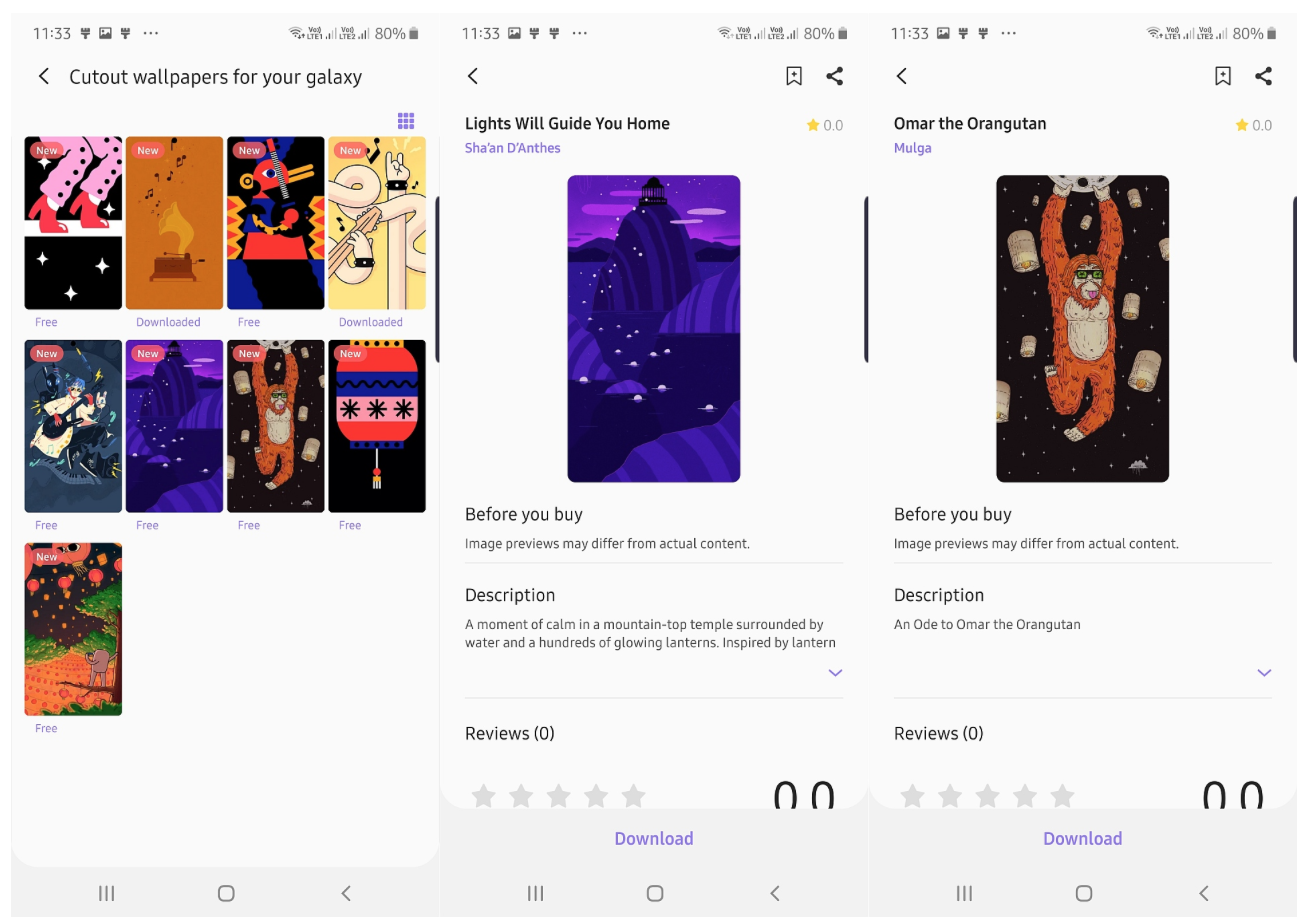Tap system back on Omar the Orangutan screen
Screen dimensions: 1308x924
(x=1204, y=893)
